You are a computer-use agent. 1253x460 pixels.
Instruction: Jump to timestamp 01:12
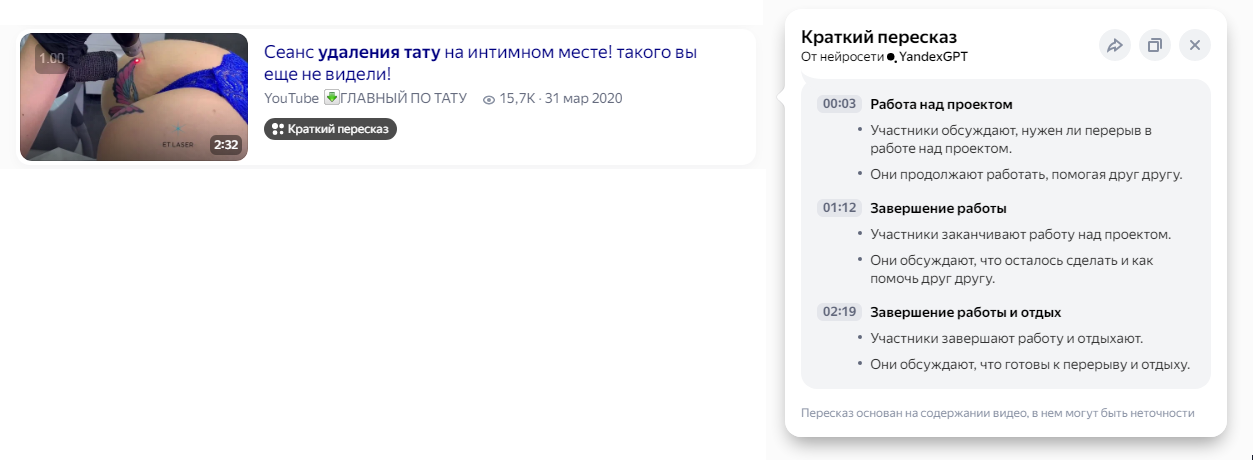click(x=840, y=208)
